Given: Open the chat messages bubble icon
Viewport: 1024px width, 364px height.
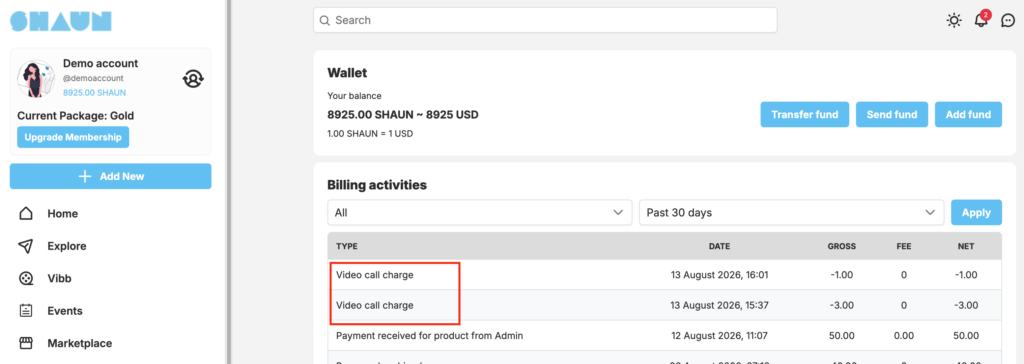Looking at the screenshot, I should [x=1008, y=20].
